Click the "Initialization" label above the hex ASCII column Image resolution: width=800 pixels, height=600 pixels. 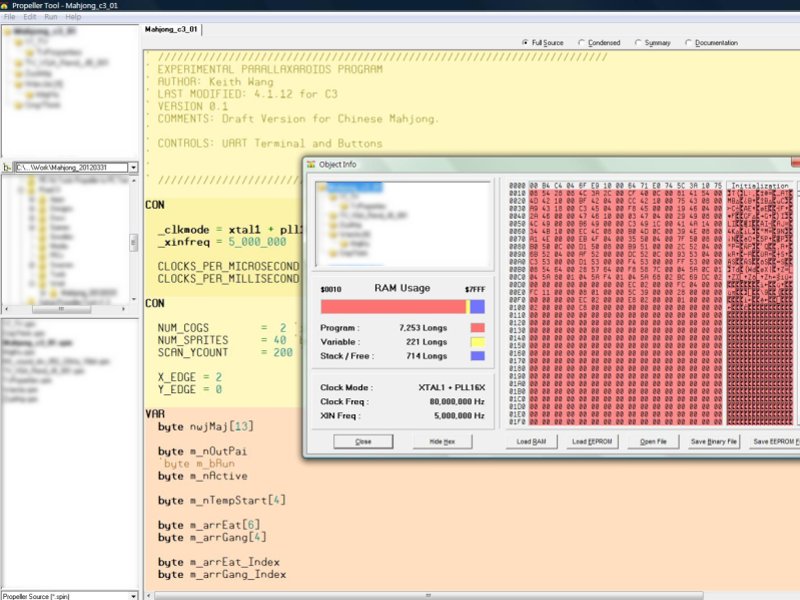pyautogui.click(x=760, y=186)
